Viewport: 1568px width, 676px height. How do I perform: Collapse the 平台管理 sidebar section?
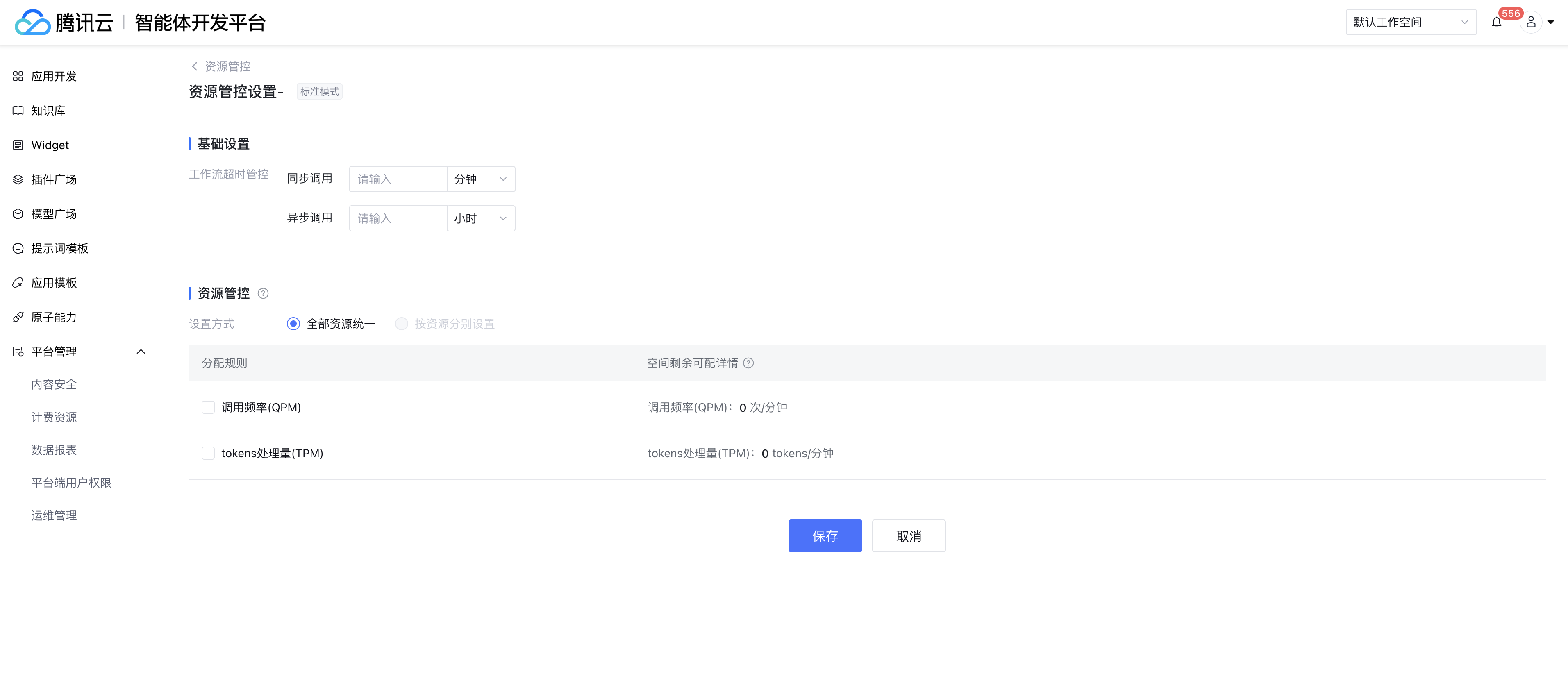(x=141, y=352)
